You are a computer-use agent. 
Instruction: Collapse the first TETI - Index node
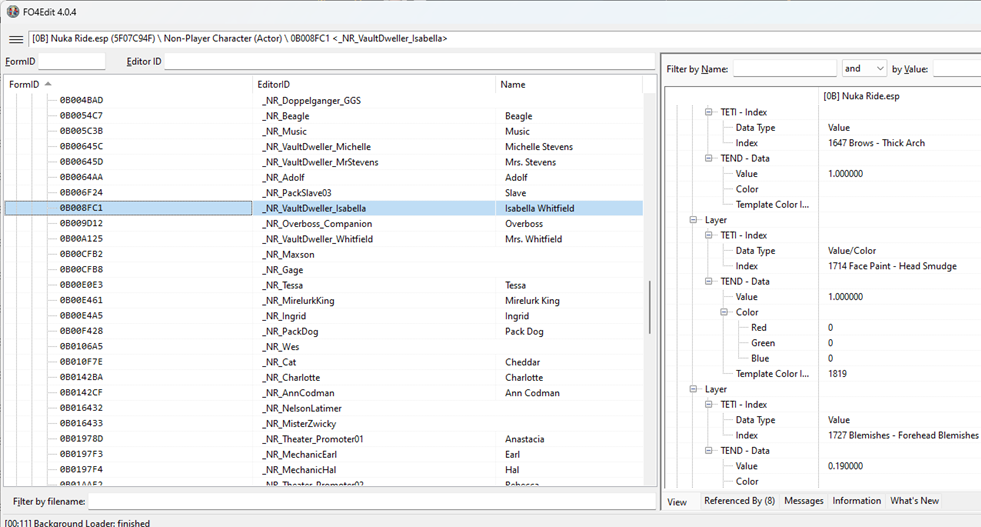pos(708,112)
